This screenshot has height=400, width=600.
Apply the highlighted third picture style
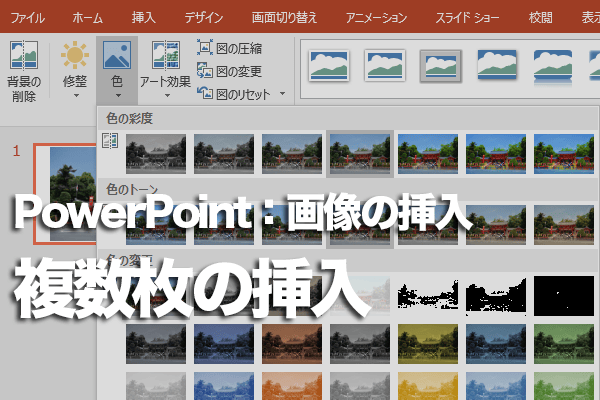click(x=441, y=66)
